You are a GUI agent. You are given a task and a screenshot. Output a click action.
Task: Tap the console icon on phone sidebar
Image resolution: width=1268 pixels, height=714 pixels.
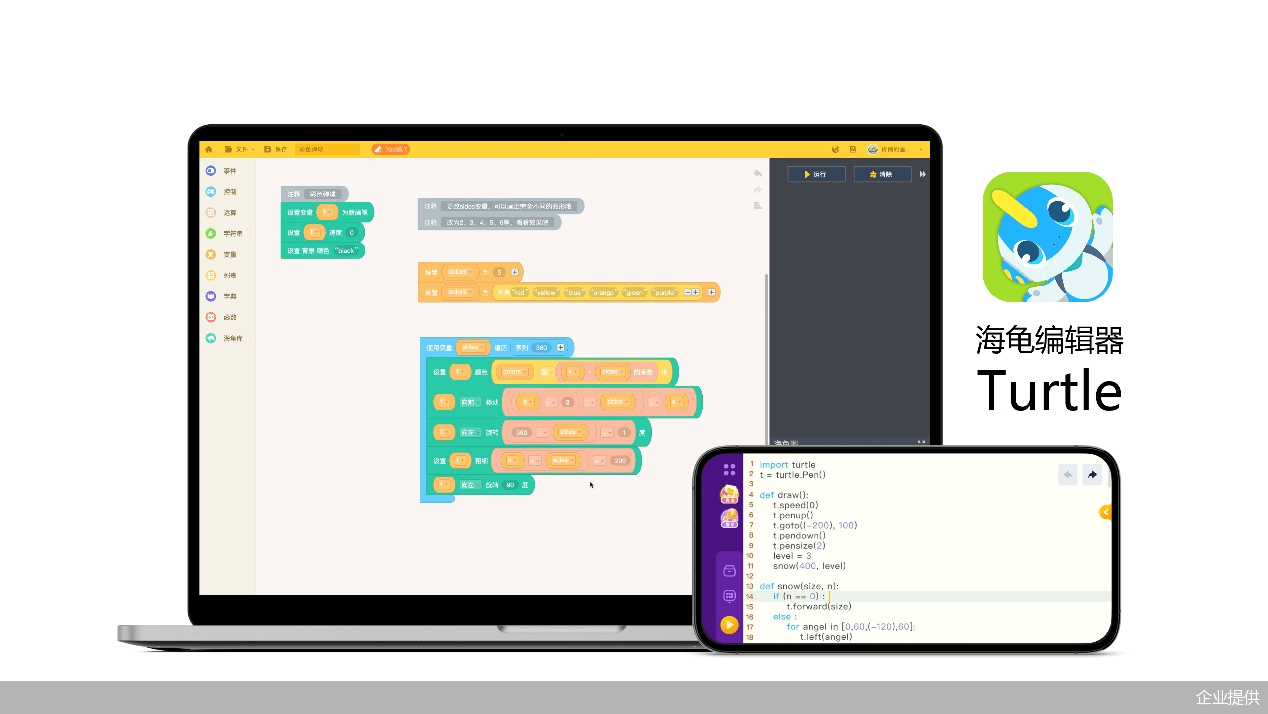(729, 596)
